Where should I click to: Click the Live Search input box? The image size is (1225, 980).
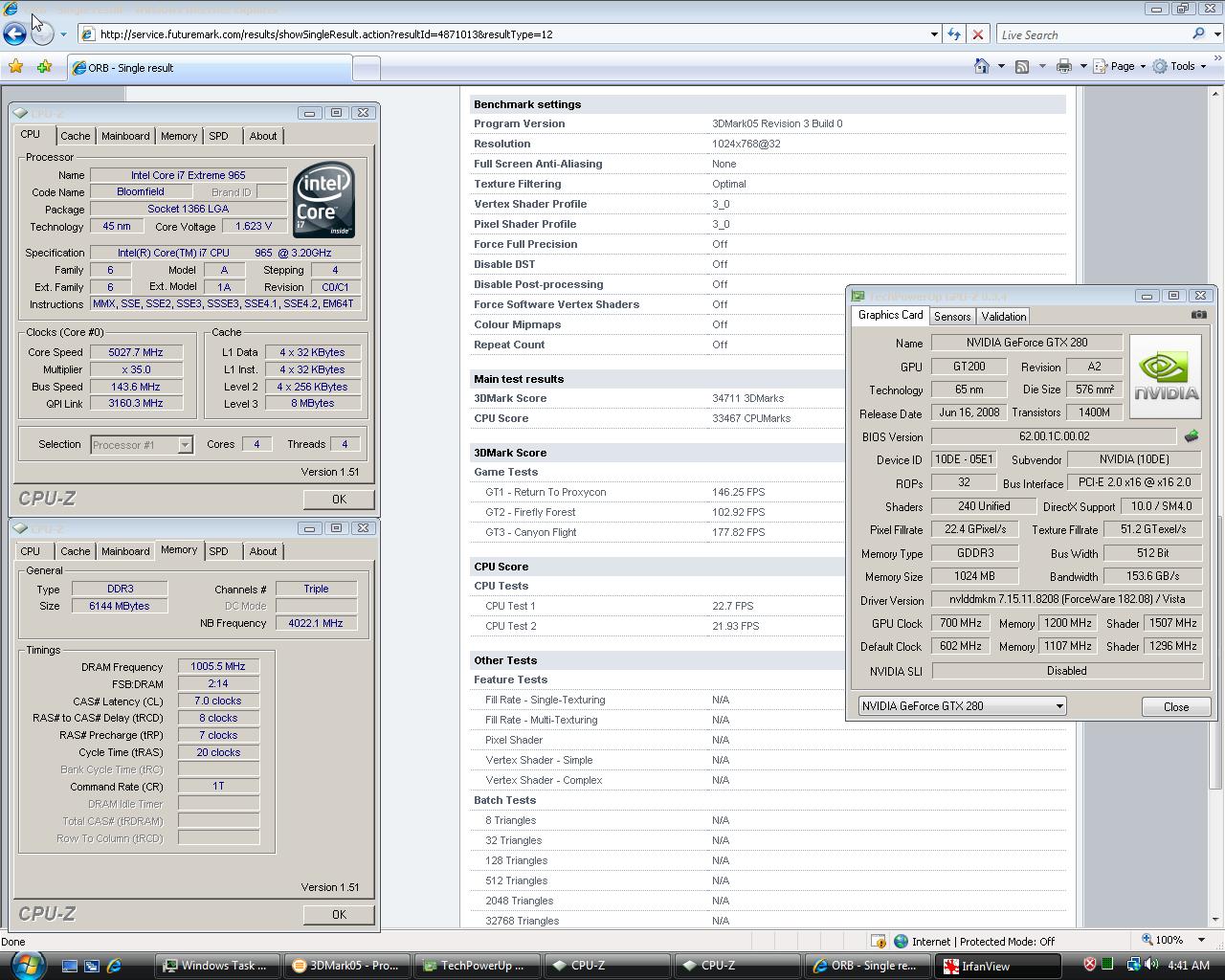(x=1092, y=34)
